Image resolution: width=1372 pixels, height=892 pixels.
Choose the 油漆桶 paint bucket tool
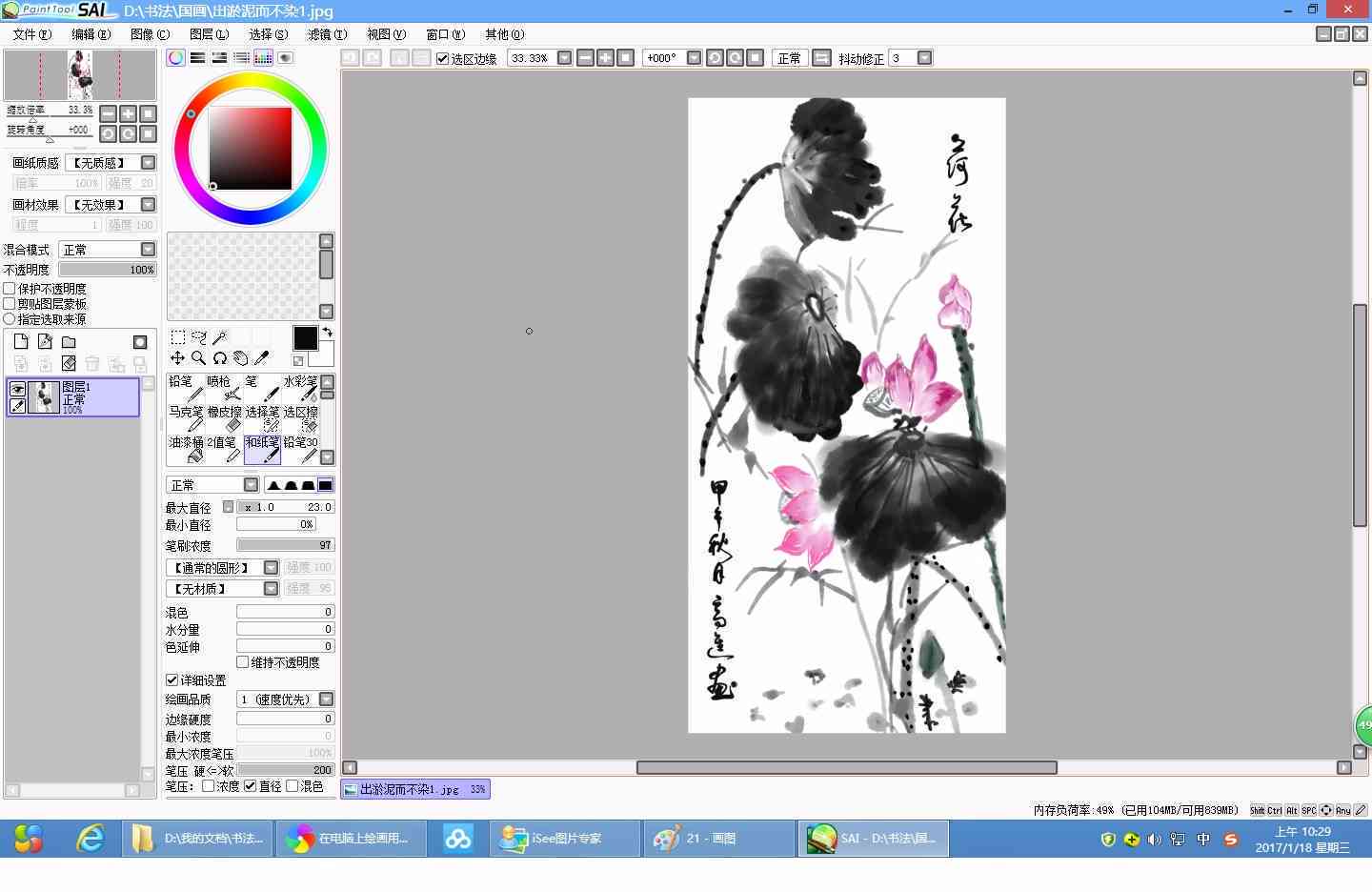tap(186, 450)
